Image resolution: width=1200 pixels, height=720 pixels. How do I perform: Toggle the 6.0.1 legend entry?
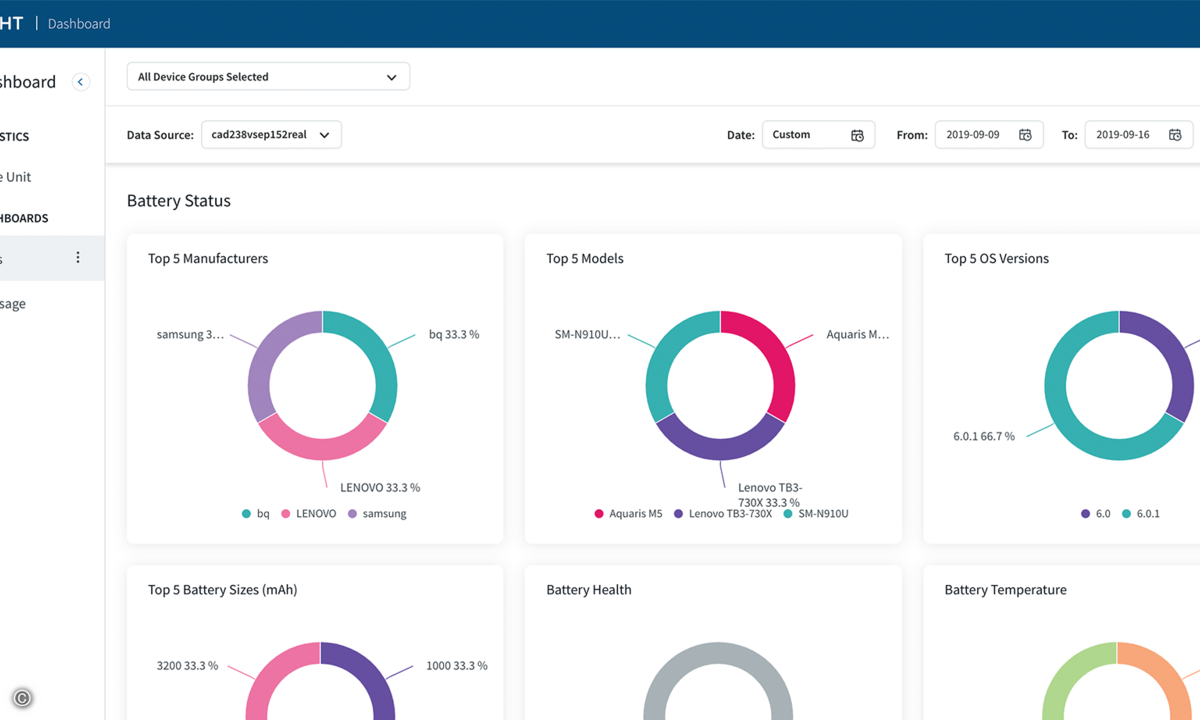click(1141, 514)
